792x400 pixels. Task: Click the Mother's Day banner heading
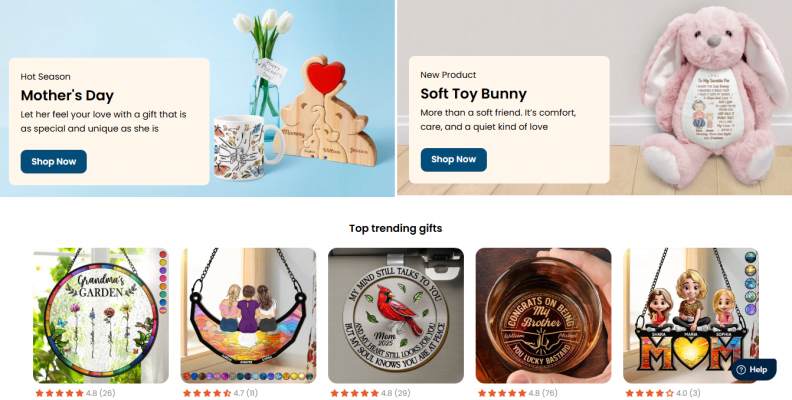tap(67, 95)
